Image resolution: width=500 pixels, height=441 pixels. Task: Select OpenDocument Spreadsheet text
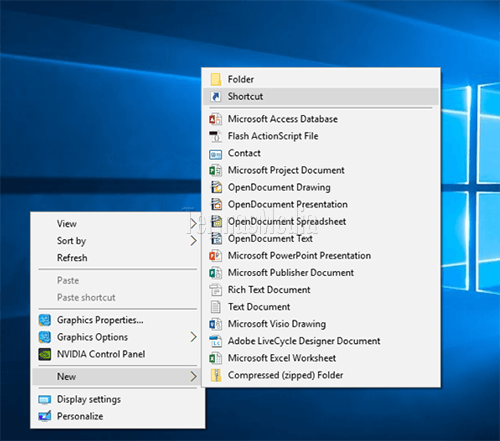click(287, 221)
